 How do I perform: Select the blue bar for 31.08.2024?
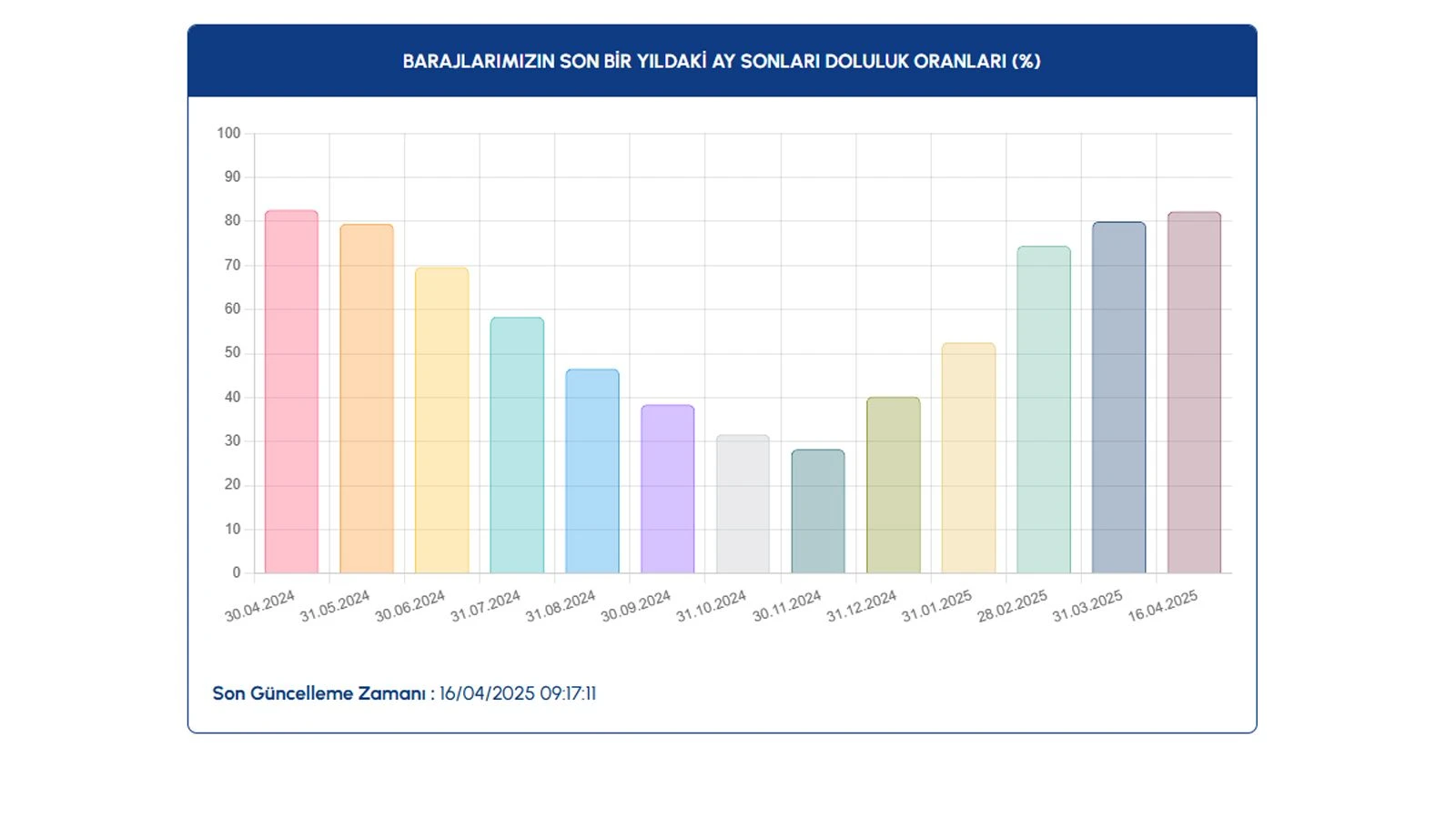(x=592, y=471)
